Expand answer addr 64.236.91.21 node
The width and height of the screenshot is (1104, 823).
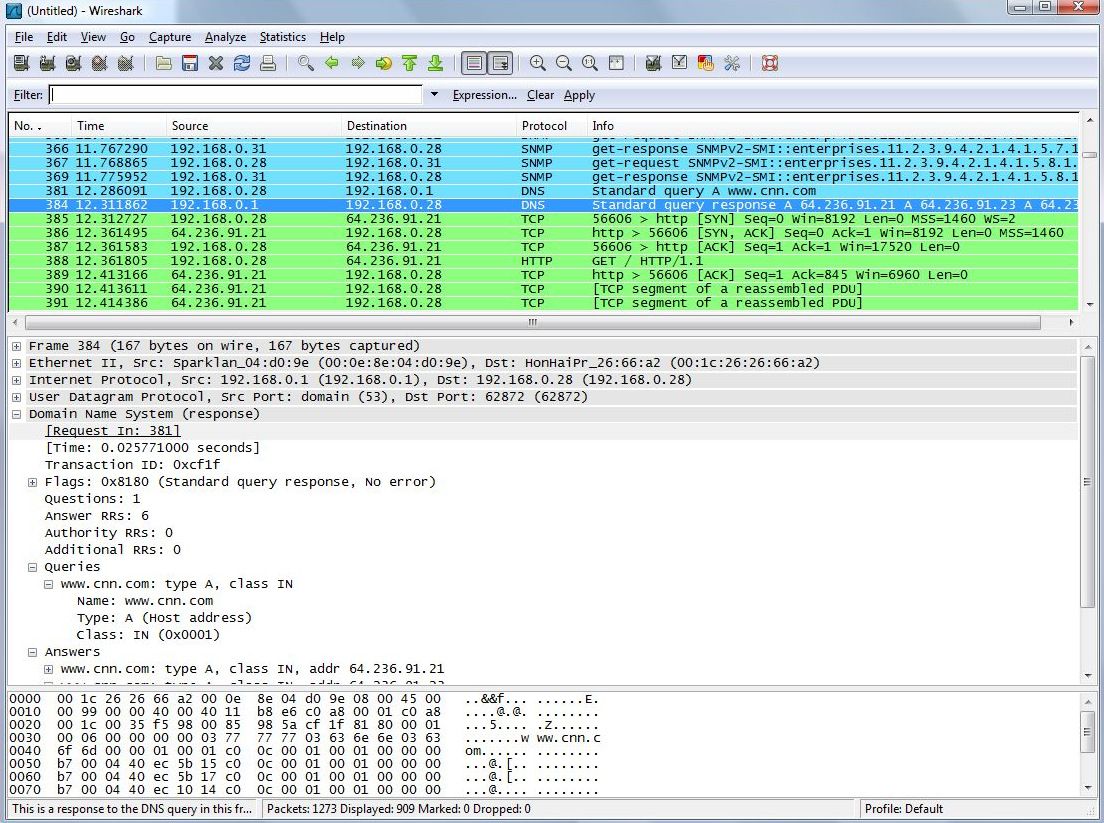tap(49, 670)
